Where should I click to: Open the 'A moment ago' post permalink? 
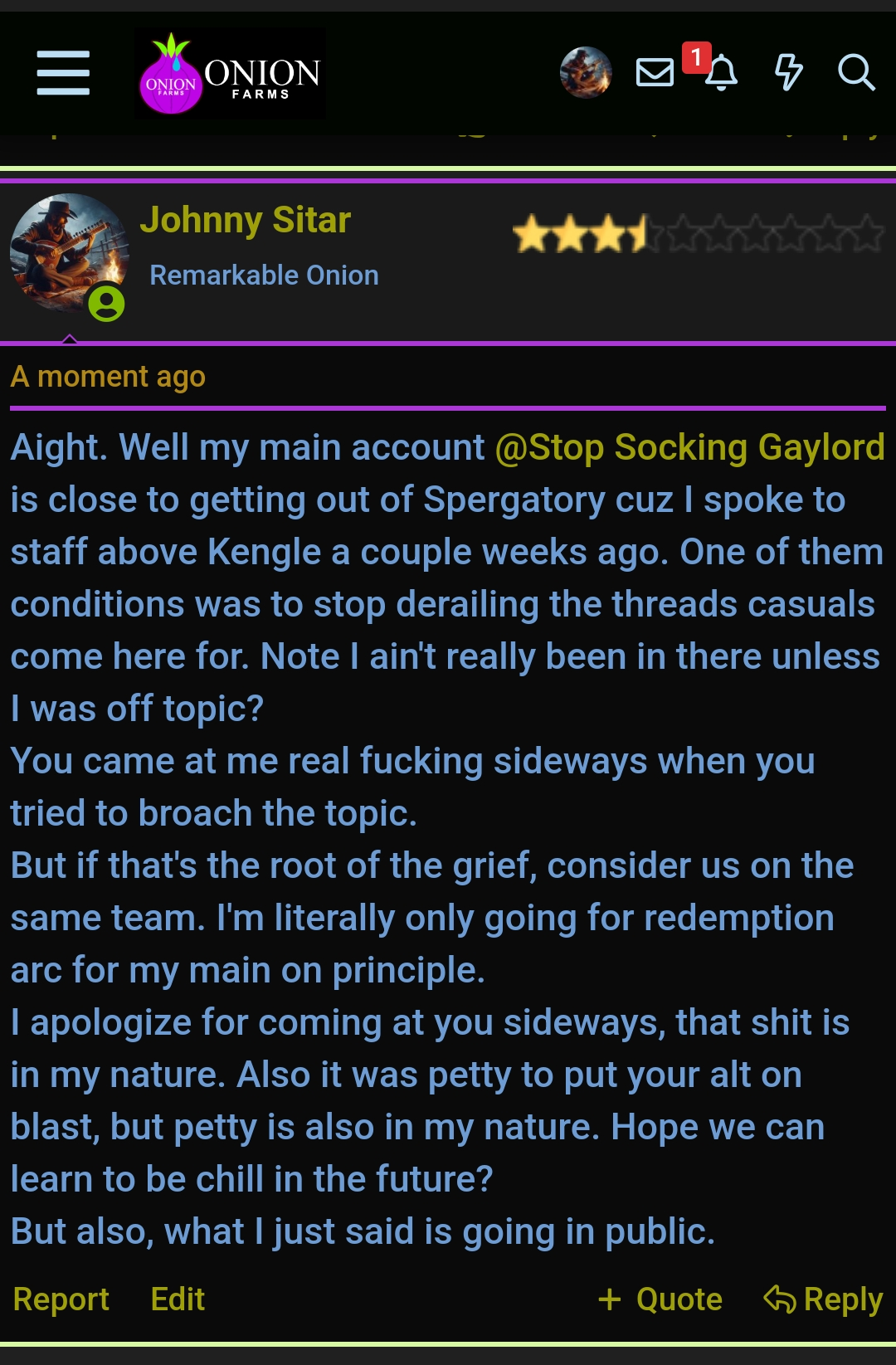pyautogui.click(x=108, y=377)
